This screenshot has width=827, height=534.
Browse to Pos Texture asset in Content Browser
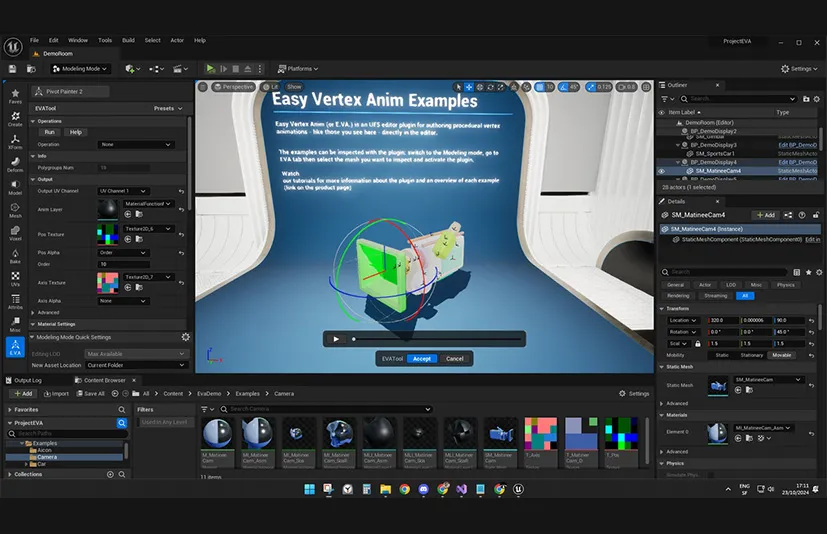[x=139, y=239]
